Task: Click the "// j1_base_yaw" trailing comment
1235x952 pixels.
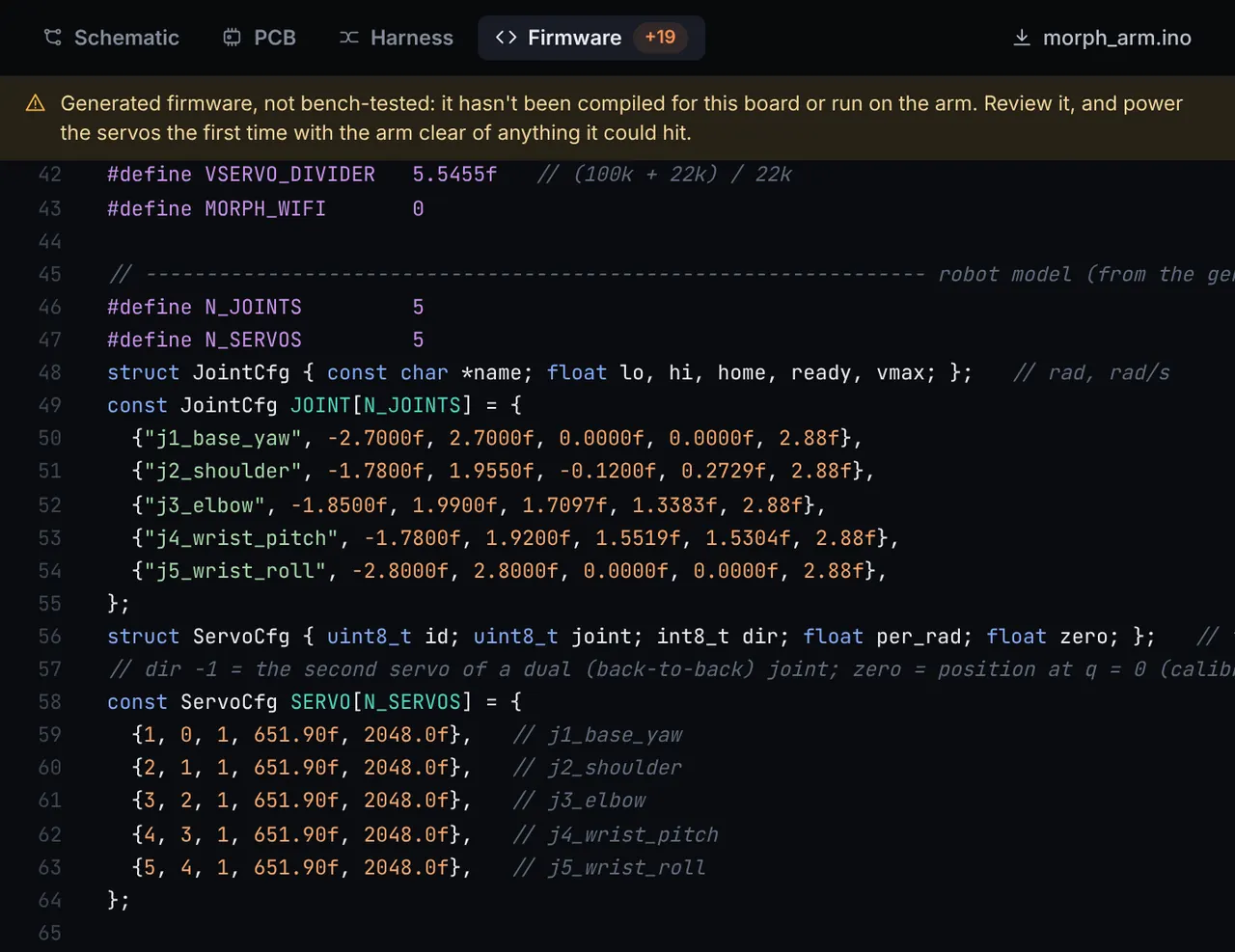Action: click(x=598, y=735)
